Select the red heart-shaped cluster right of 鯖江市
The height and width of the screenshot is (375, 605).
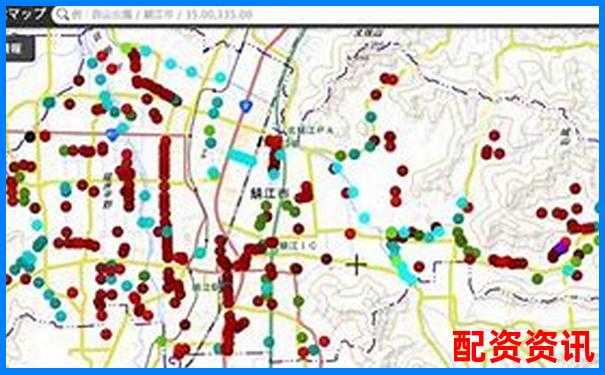[305, 193]
